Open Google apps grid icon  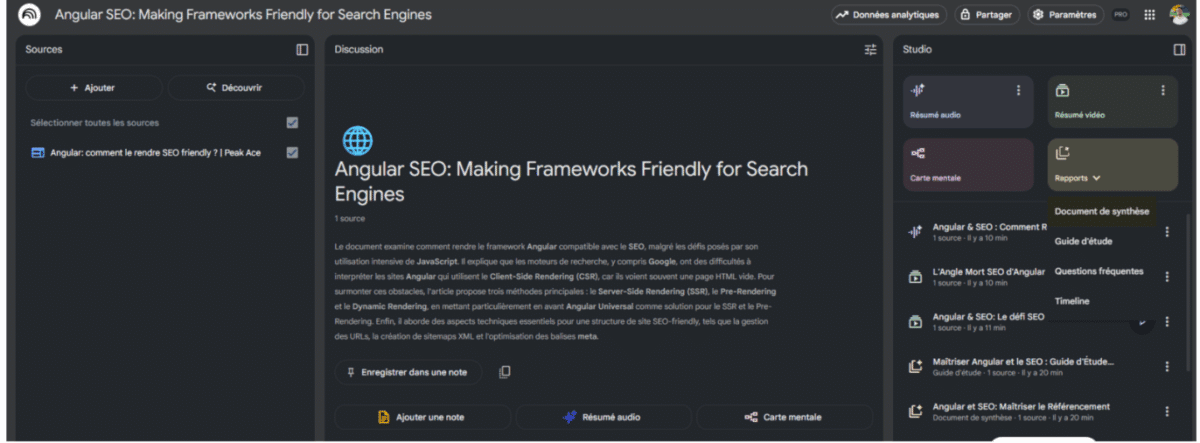pyautogui.click(x=1150, y=15)
